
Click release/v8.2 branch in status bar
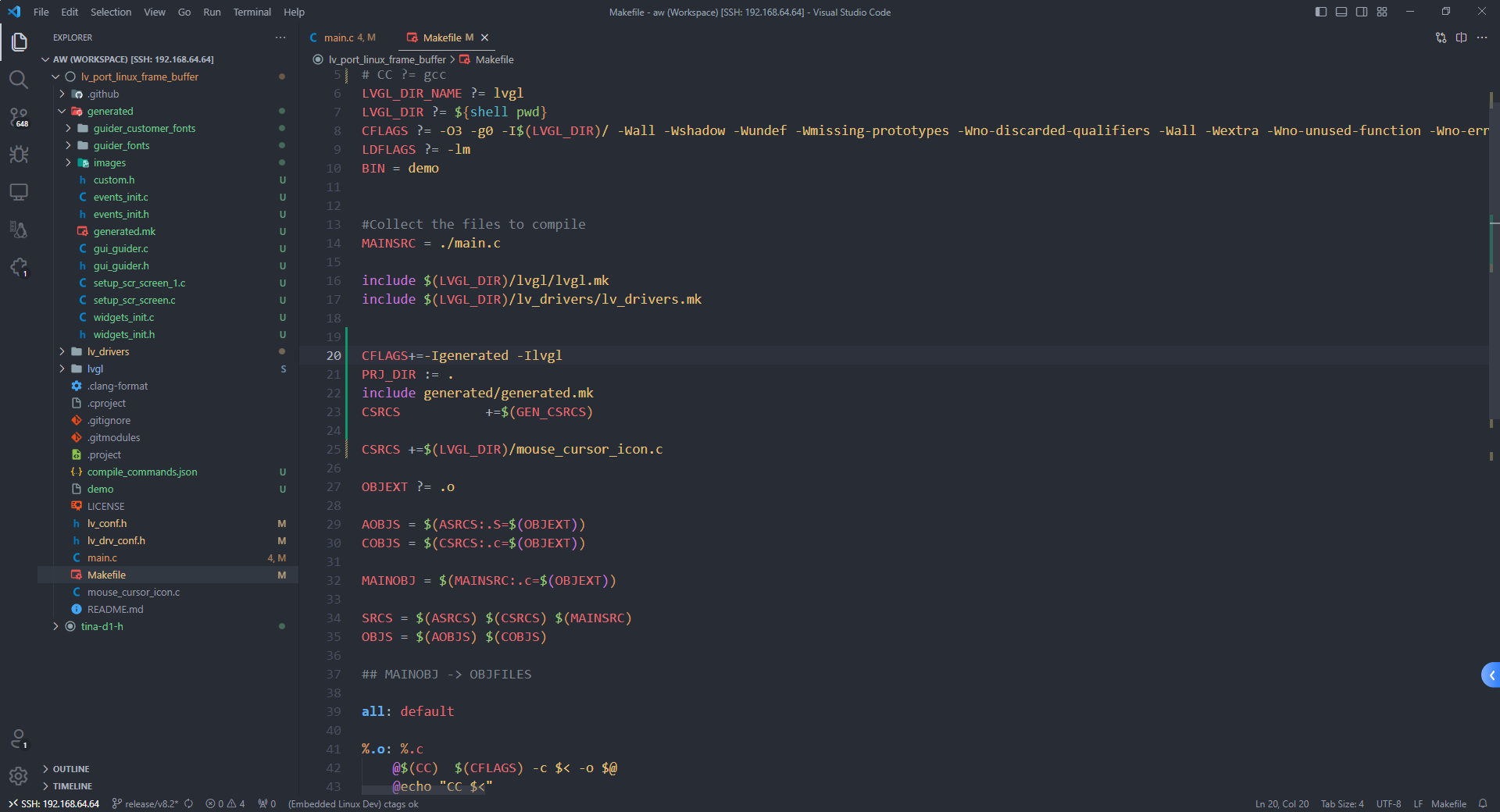click(x=145, y=803)
